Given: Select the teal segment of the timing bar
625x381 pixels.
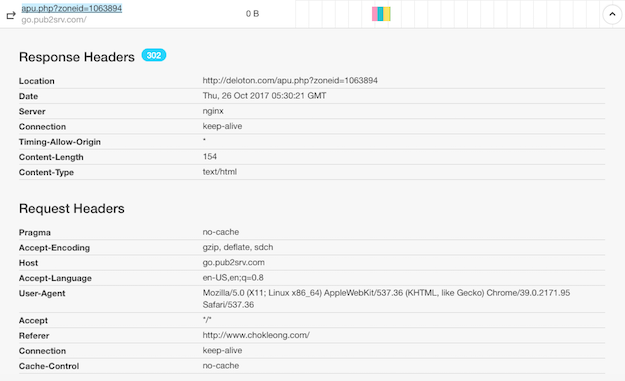Looking at the screenshot, I should point(380,14).
